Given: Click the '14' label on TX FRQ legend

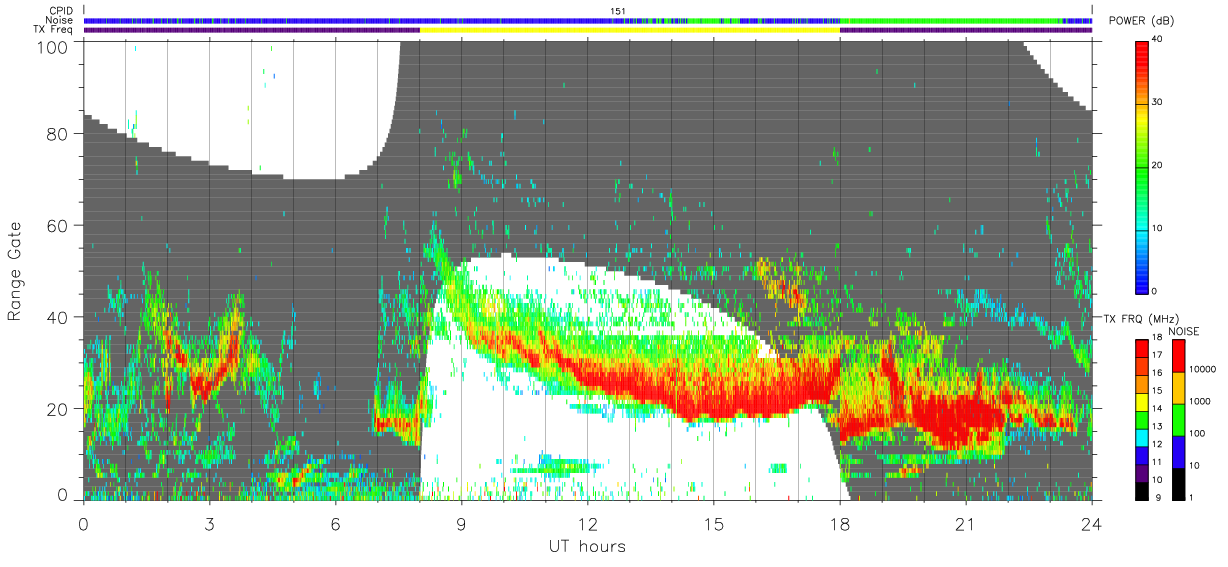Looking at the screenshot, I should [1159, 409].
